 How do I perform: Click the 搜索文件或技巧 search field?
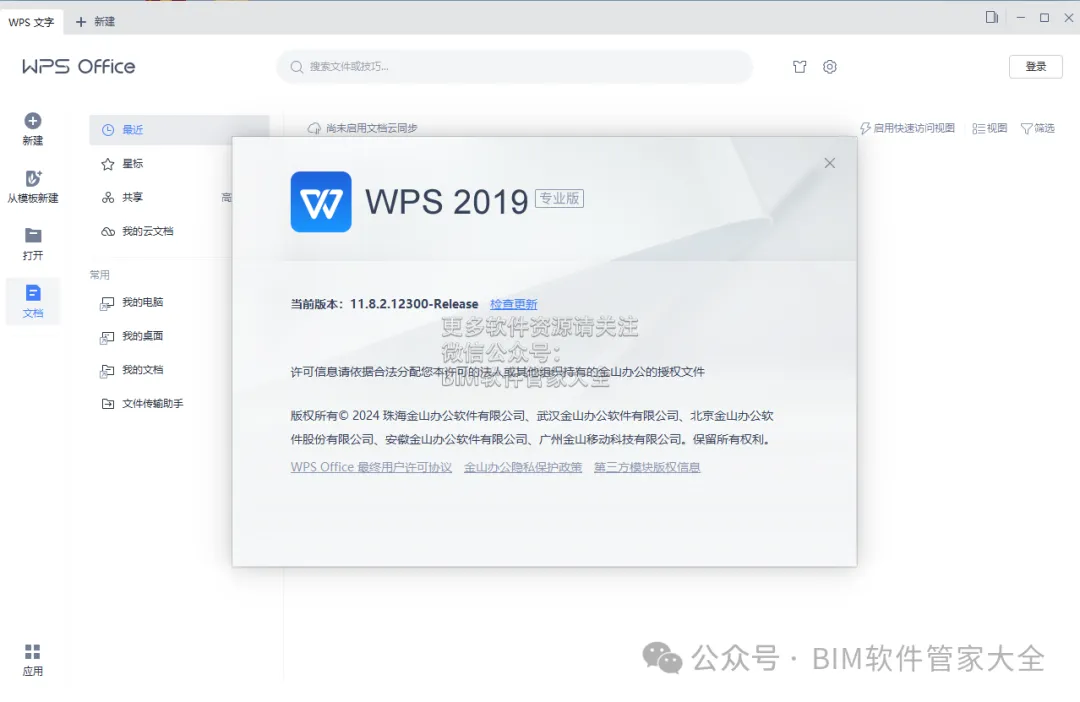pos(515,67)
